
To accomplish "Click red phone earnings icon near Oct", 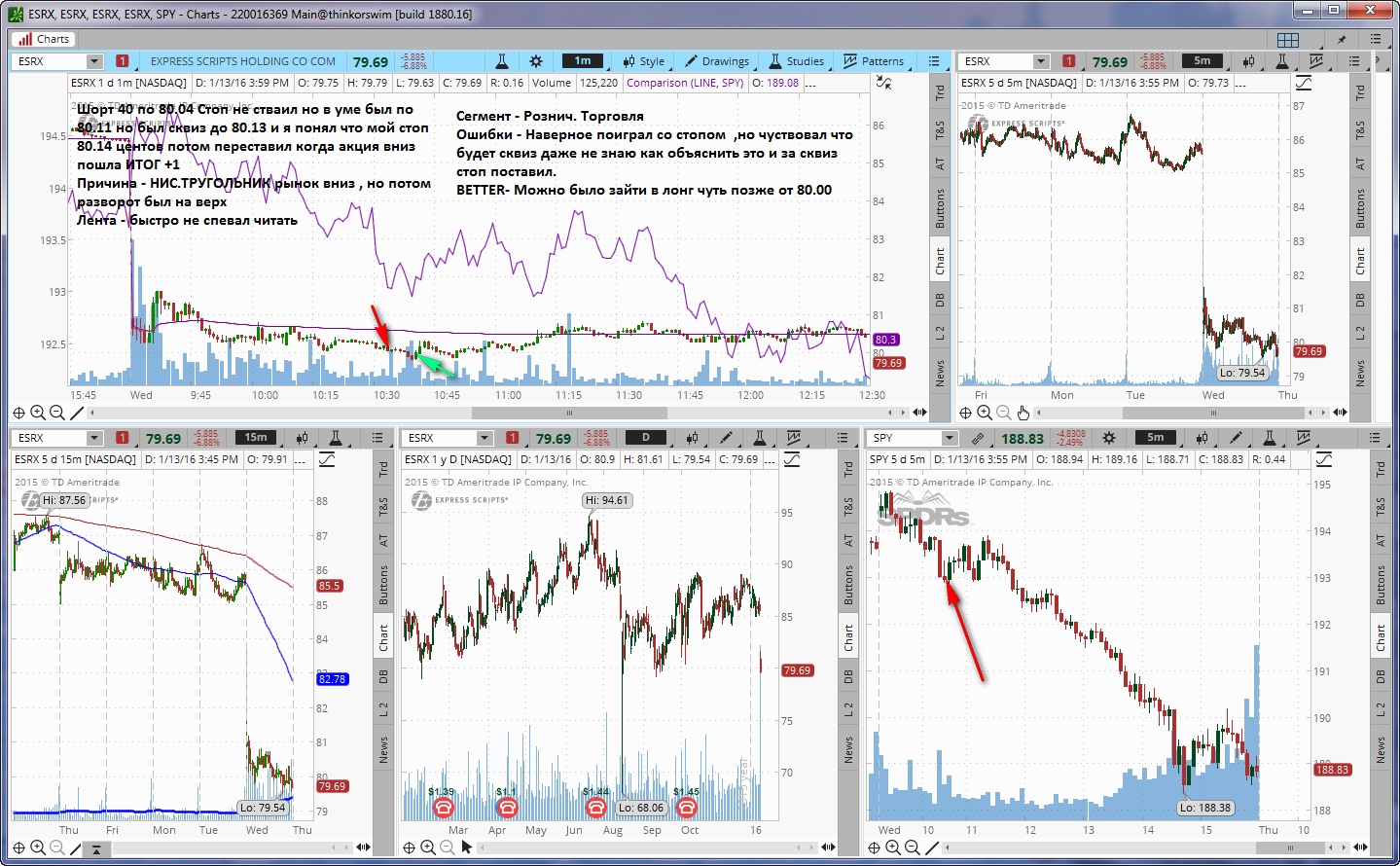I will click(687, 808).
